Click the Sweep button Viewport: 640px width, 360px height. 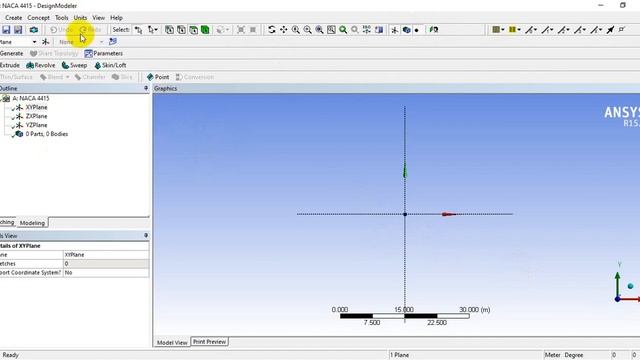point(74,65)
